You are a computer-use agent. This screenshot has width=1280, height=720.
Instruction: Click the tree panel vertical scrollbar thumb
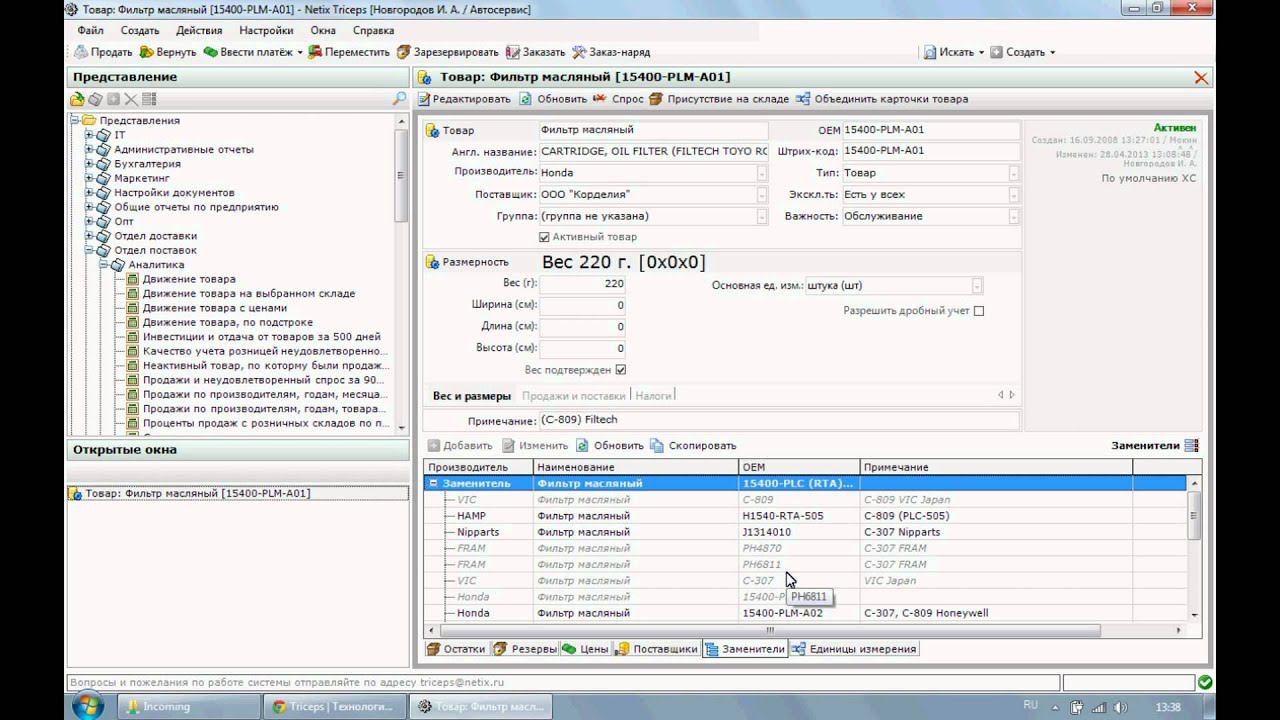click(401, 175)
